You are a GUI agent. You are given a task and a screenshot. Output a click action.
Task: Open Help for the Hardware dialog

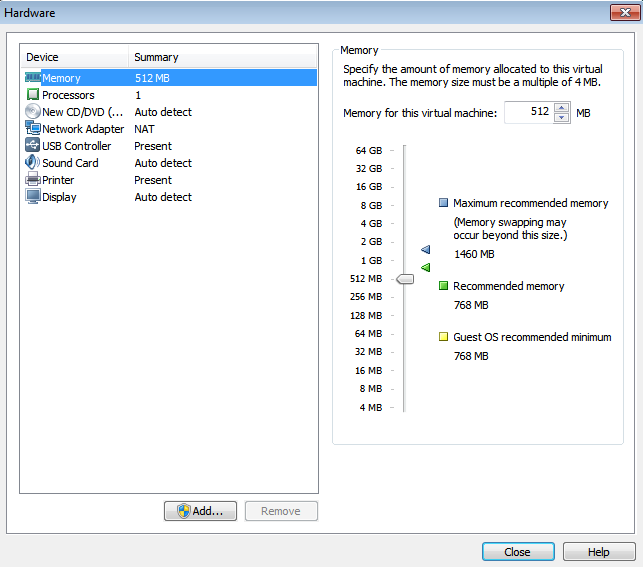pyautogui.click(x=599, y=552)
